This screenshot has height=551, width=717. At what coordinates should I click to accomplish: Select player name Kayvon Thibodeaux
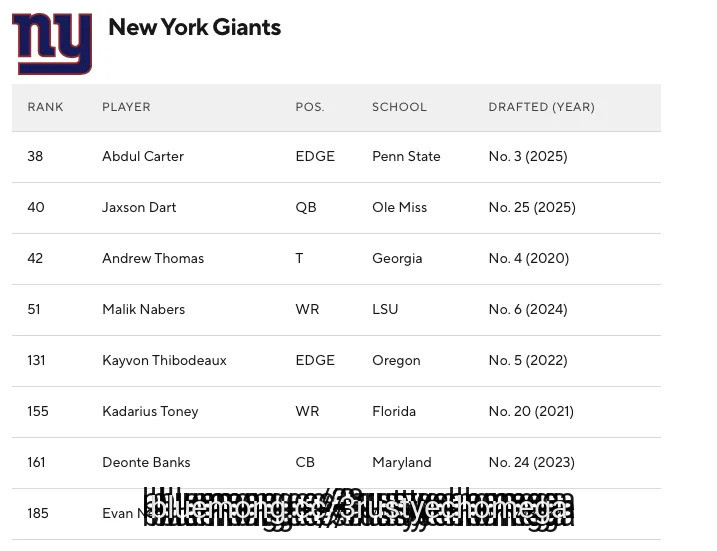(164, 360)
